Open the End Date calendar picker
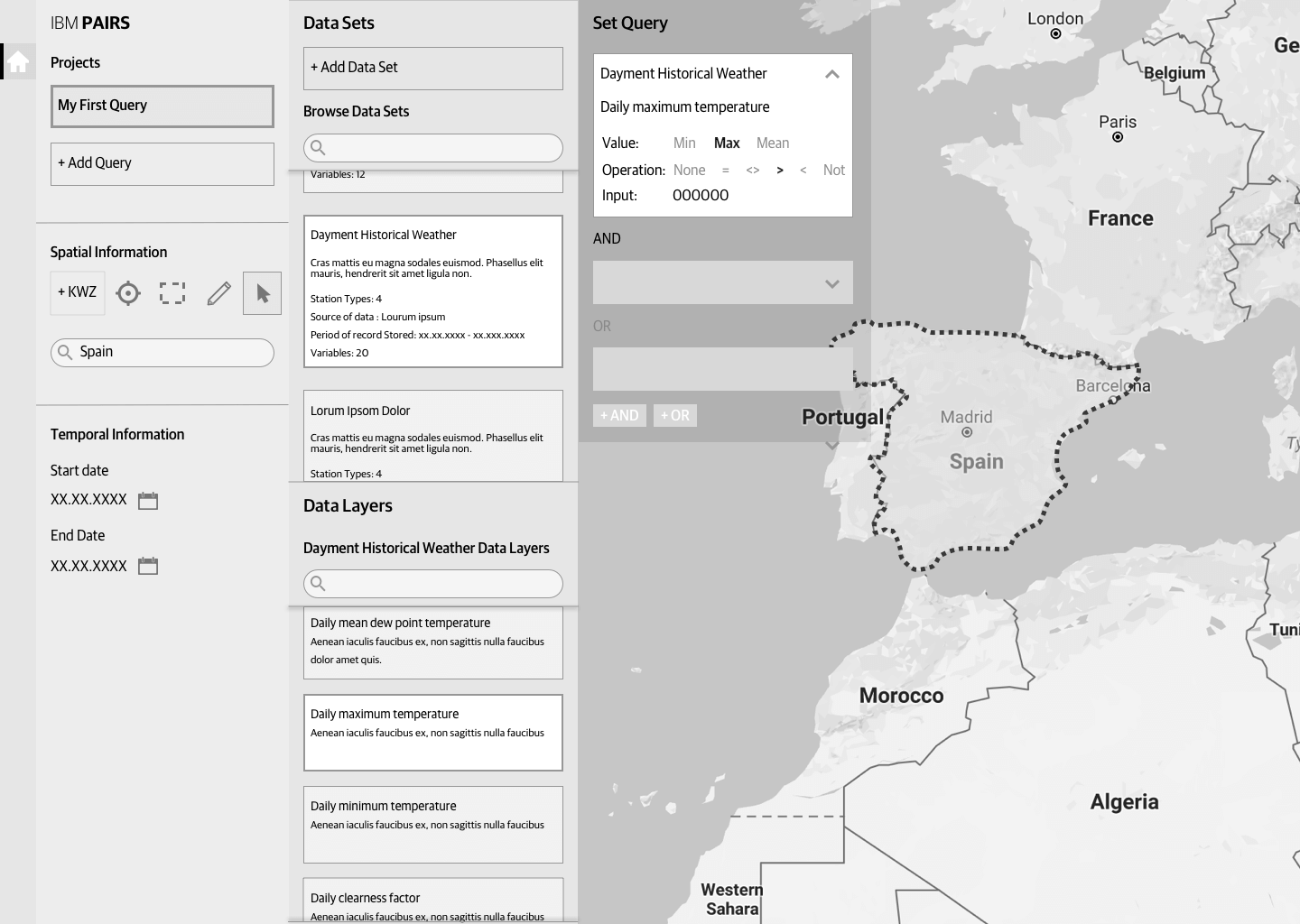Viewport: 1300px width, 924px height. (148, 566)
